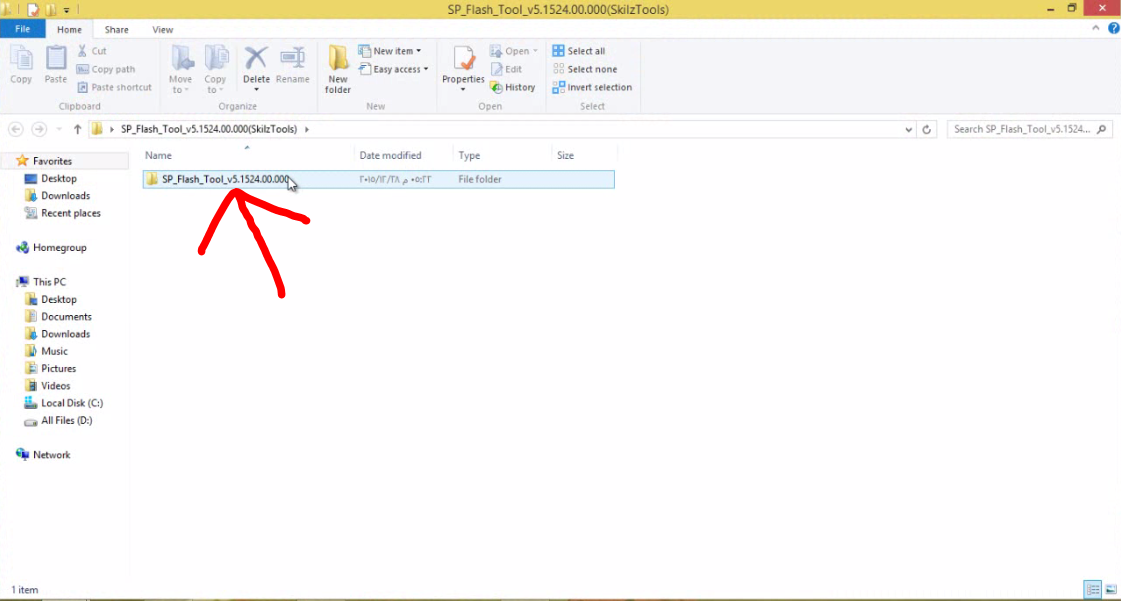Click the breadcrumb SP_Flash_Tool_v5.1524.00.000(SkilzTools)
Image resolution: width=1121 pixels, height=601 pixels.
(x=209, y=129)
